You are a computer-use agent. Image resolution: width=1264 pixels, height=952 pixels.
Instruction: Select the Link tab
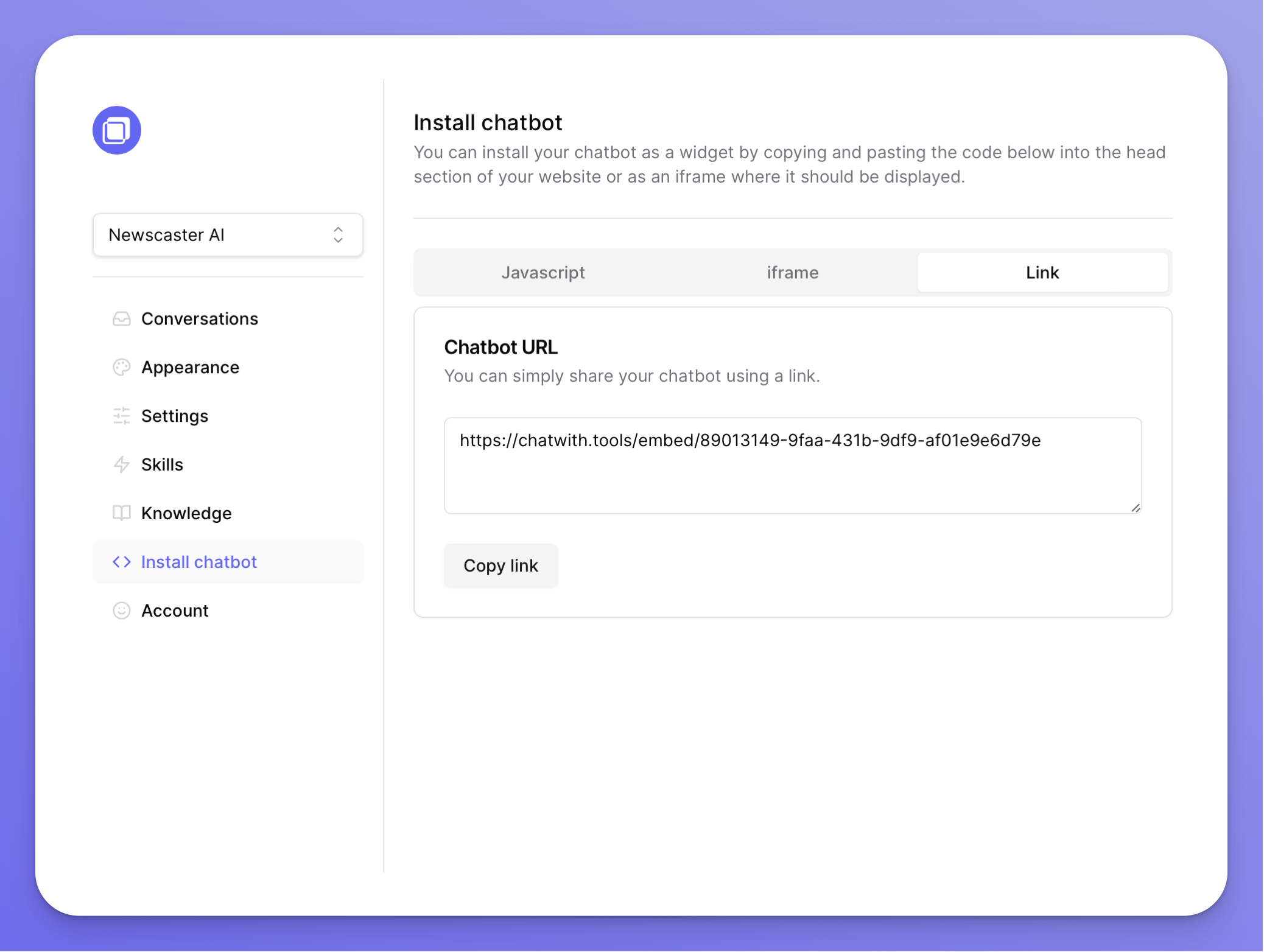click(x=1042, y=273)
